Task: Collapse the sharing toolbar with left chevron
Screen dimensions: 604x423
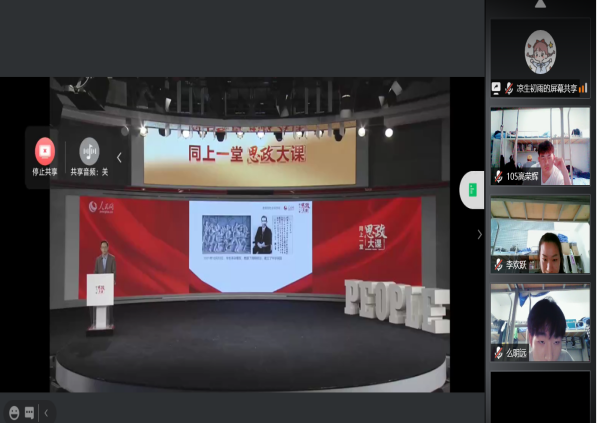Action: pos(119,157)
